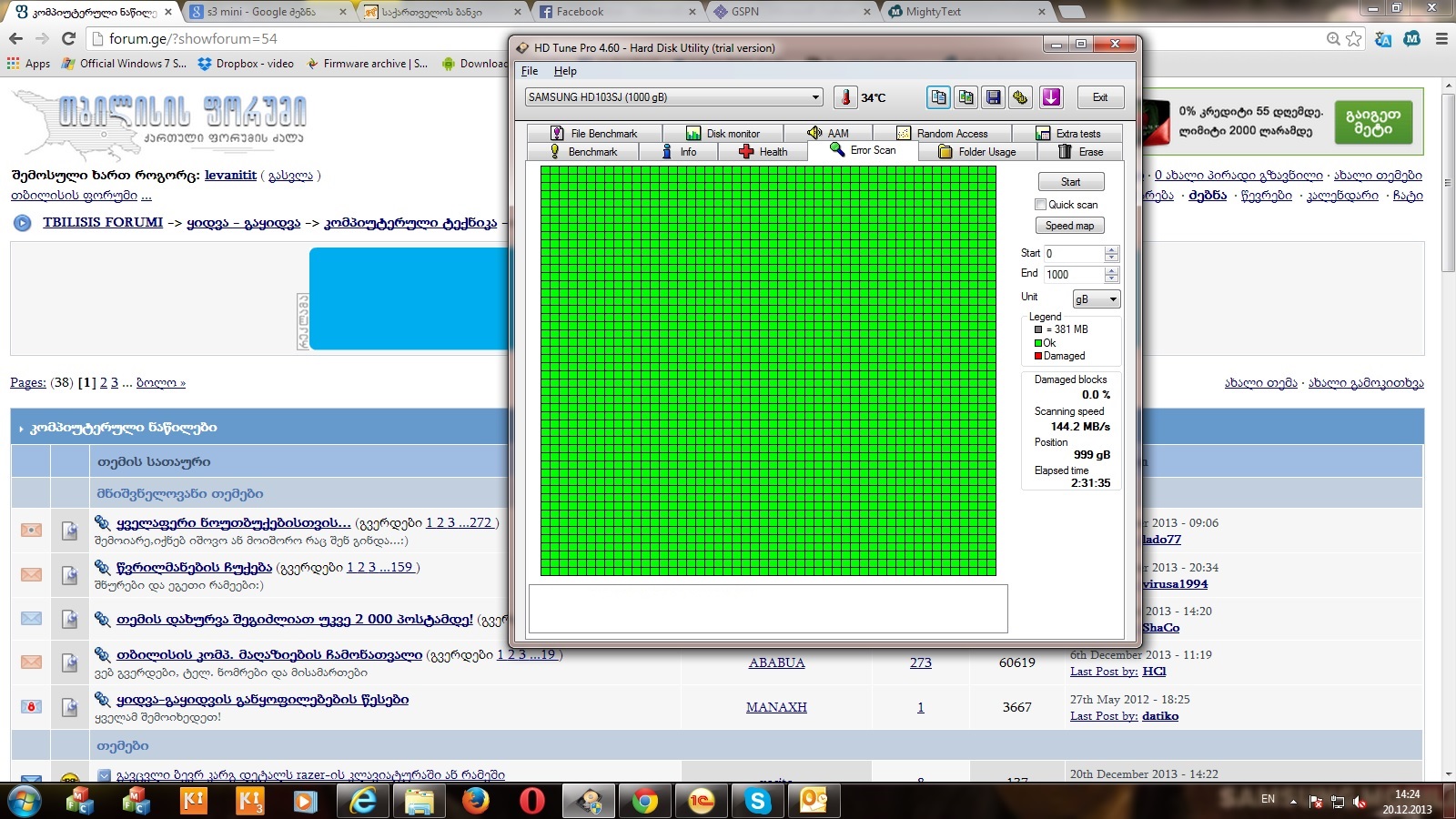Click the Start position input field
Image resolution: width=1456 pixels, height=819 pixels.
click(1074, 254)
